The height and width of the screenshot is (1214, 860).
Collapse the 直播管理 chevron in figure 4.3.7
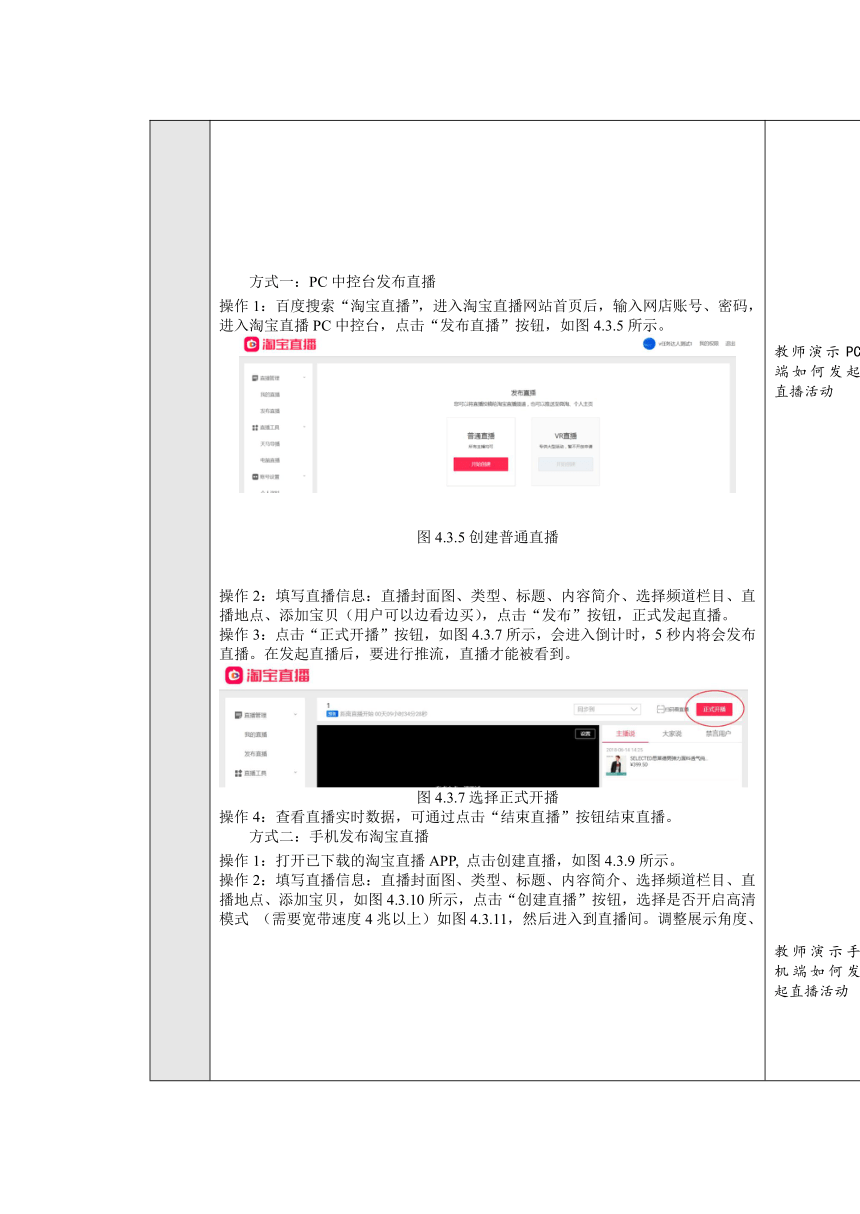295,715
